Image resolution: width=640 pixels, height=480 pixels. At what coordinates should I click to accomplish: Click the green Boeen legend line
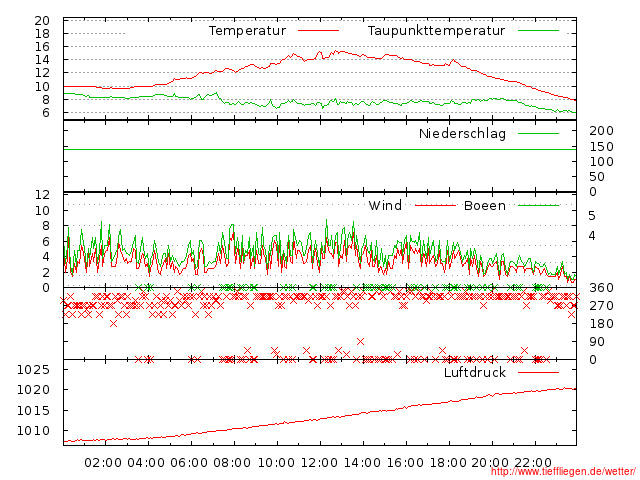point(538,205)
